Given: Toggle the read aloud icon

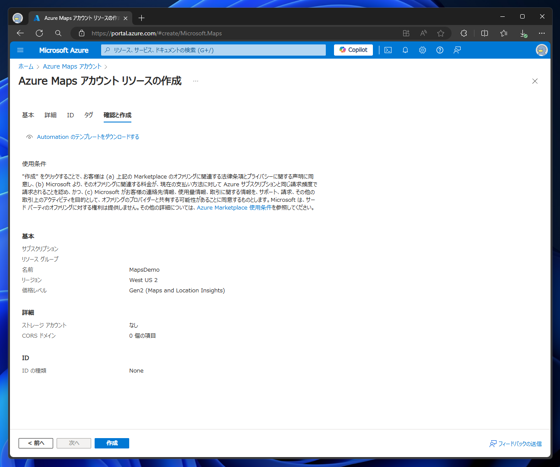Looking at the screenshot, I should point(423,33).
